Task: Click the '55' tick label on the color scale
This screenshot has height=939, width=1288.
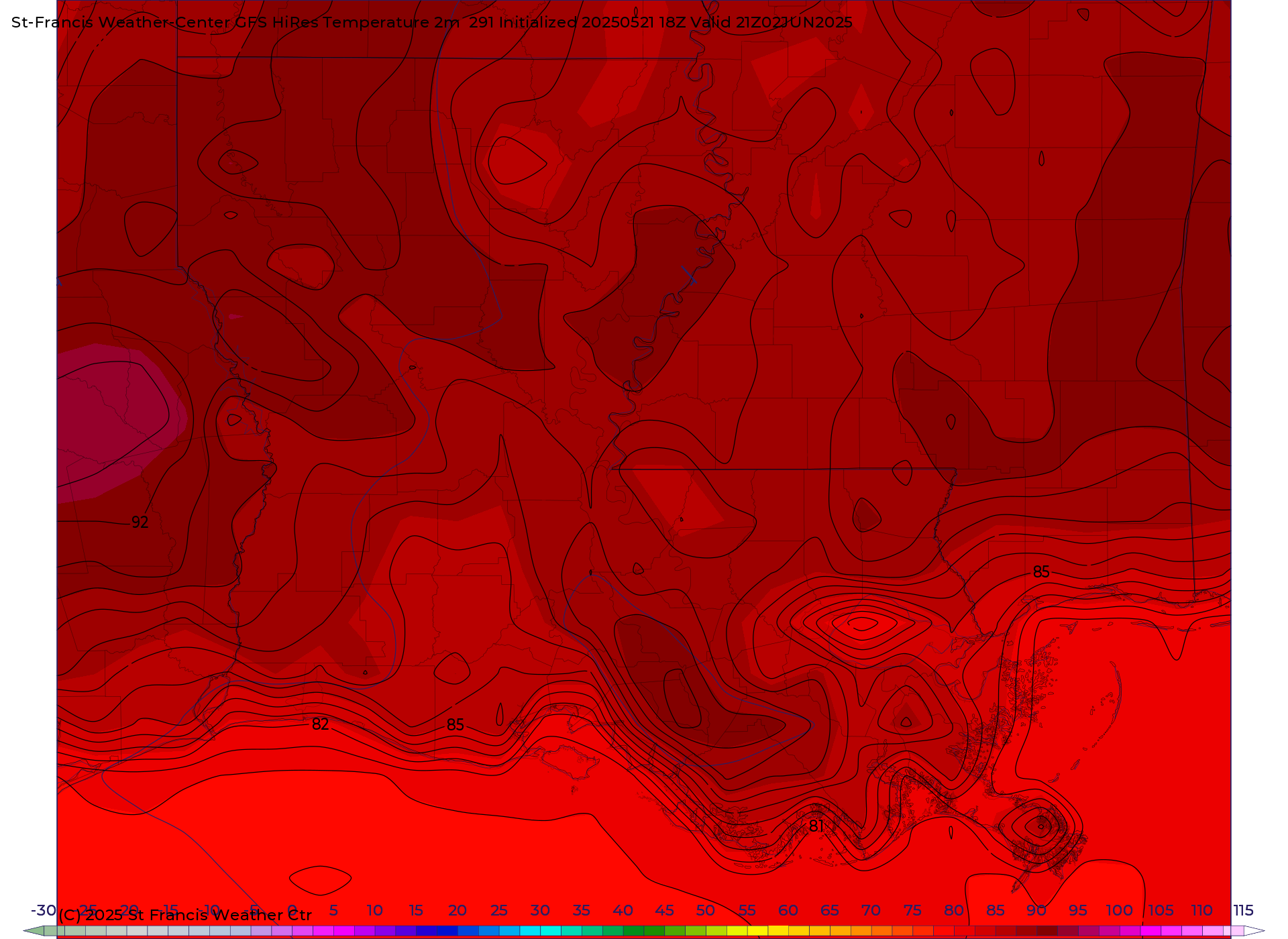Action: pos(747,910)
